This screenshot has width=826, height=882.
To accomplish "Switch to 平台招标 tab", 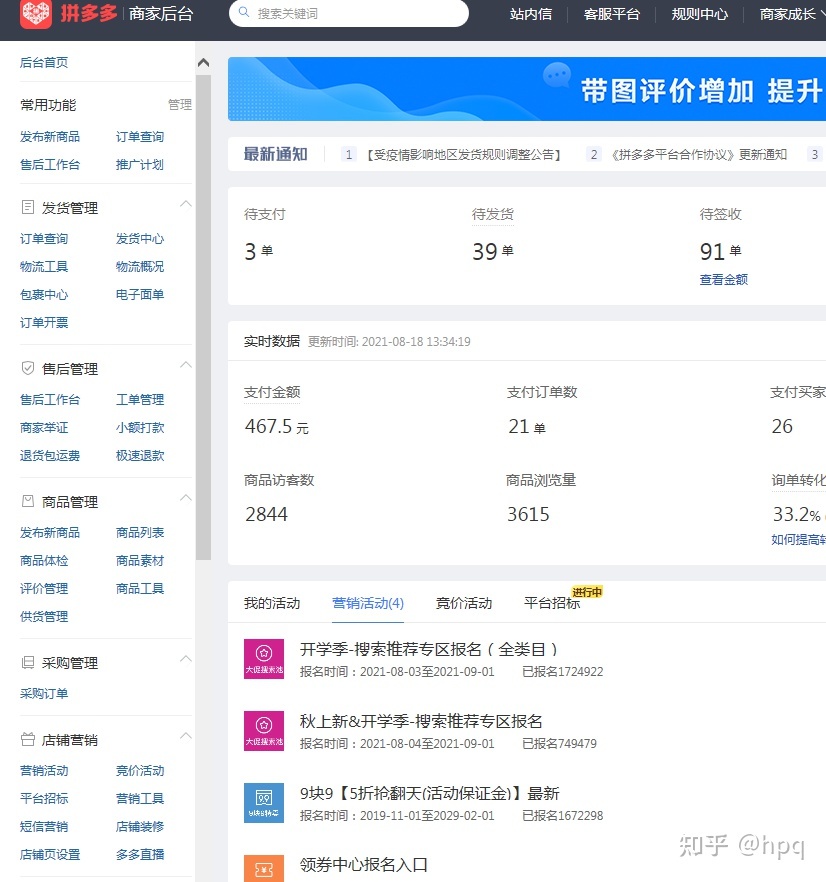I will click(x=552, y=603).
